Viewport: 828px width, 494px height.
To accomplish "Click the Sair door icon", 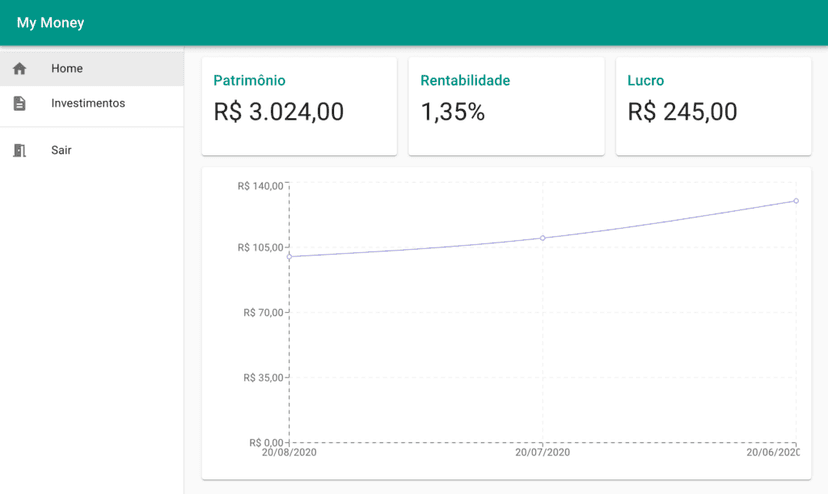I will click(19, 150).
